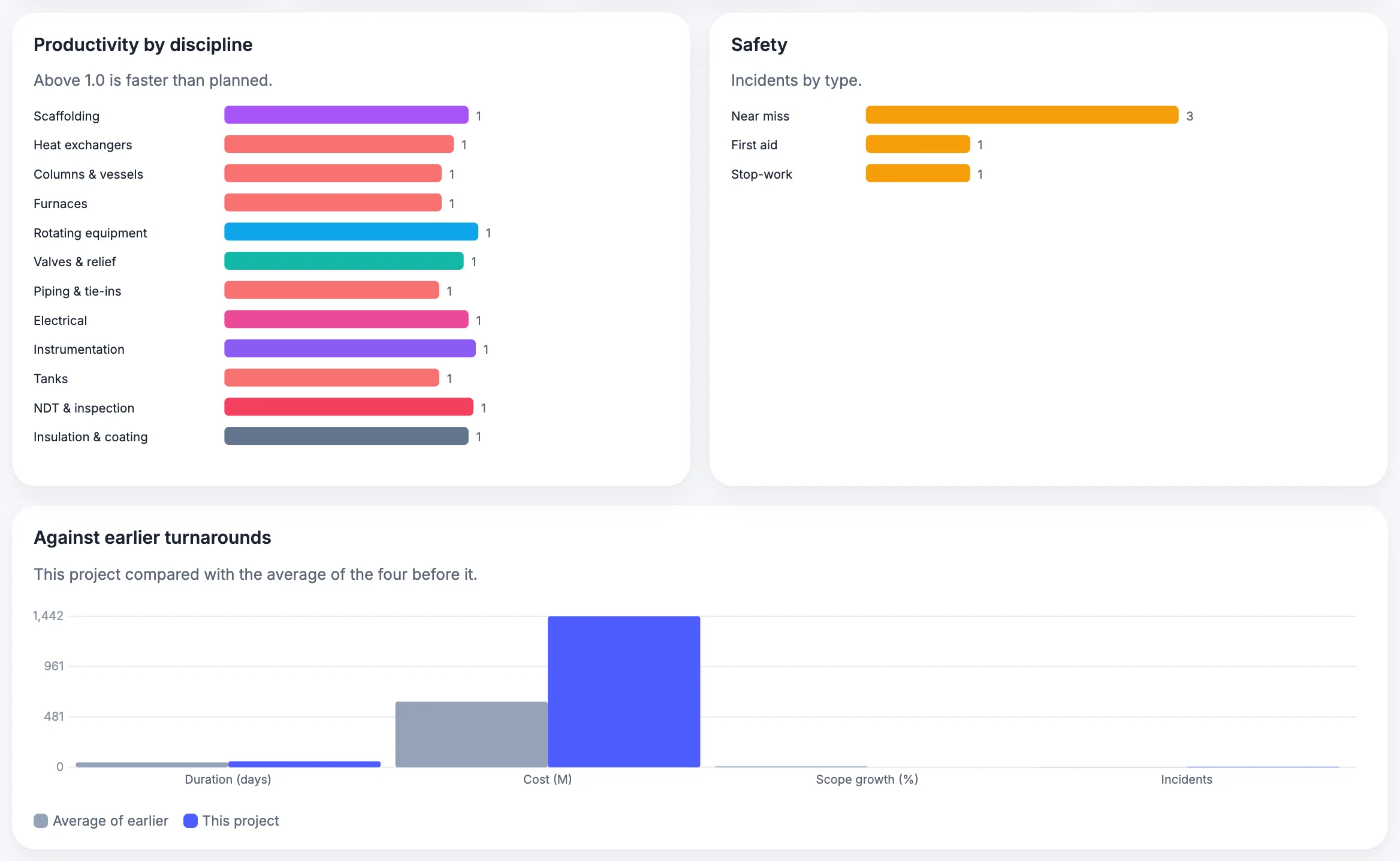Viewport: 1400px width, 861px height.
Task: Click the 'Near miss' label
Action: tap(760, 116)
